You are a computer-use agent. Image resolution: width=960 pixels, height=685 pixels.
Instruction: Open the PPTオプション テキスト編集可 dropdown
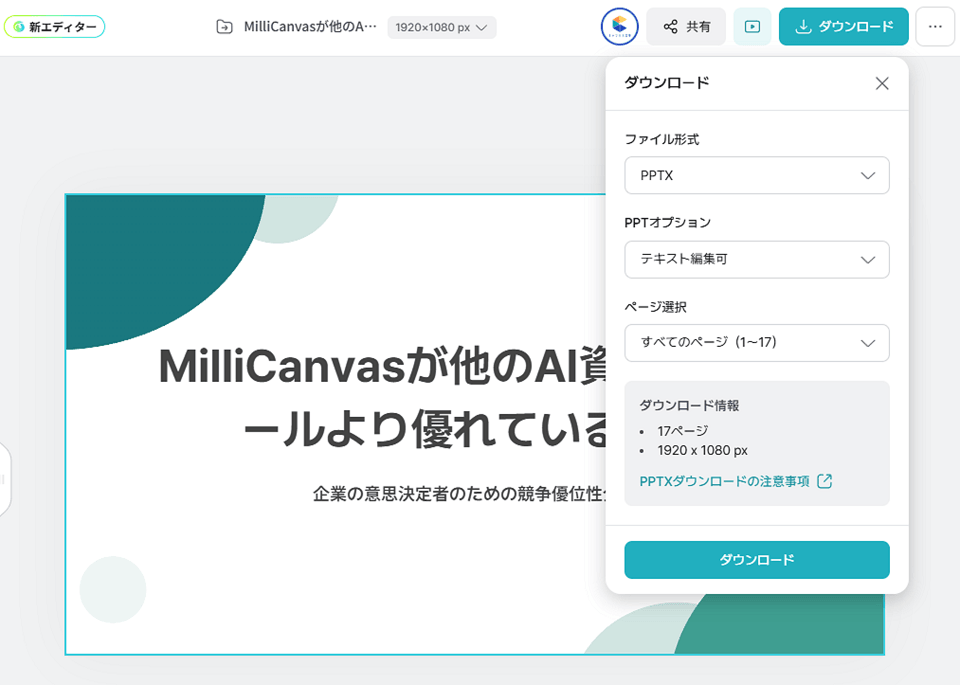[x=757, y=260]
